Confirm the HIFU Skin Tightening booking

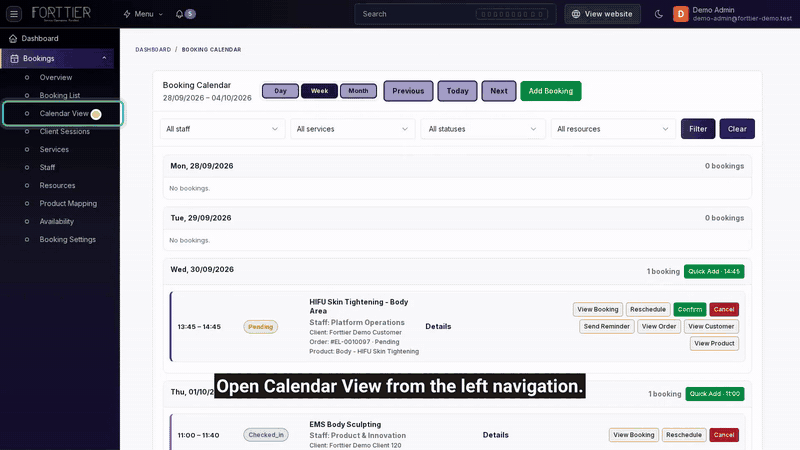tap(690, 309)
